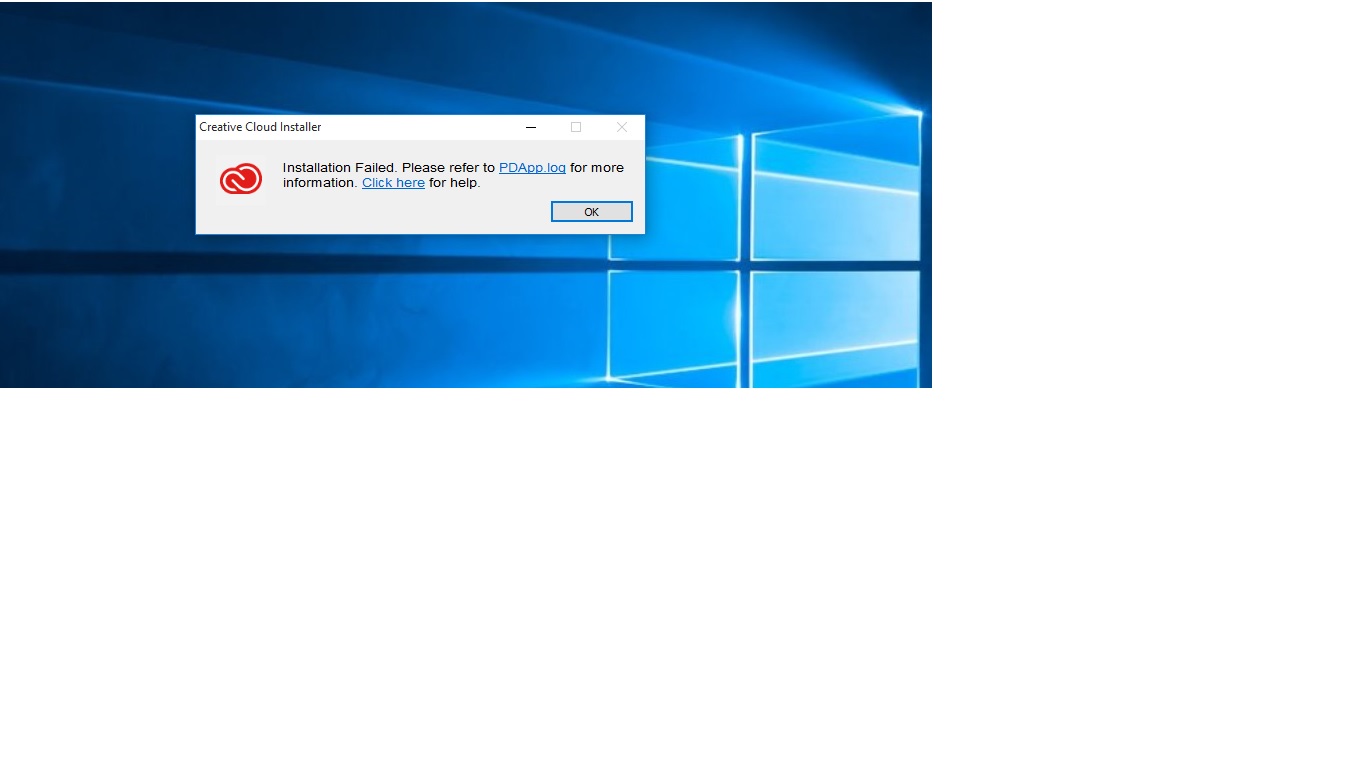Click the red Creative Cloud logo icon

point(241,180)
